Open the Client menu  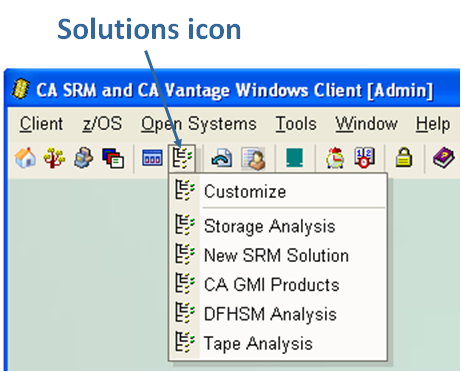point(41,124)
